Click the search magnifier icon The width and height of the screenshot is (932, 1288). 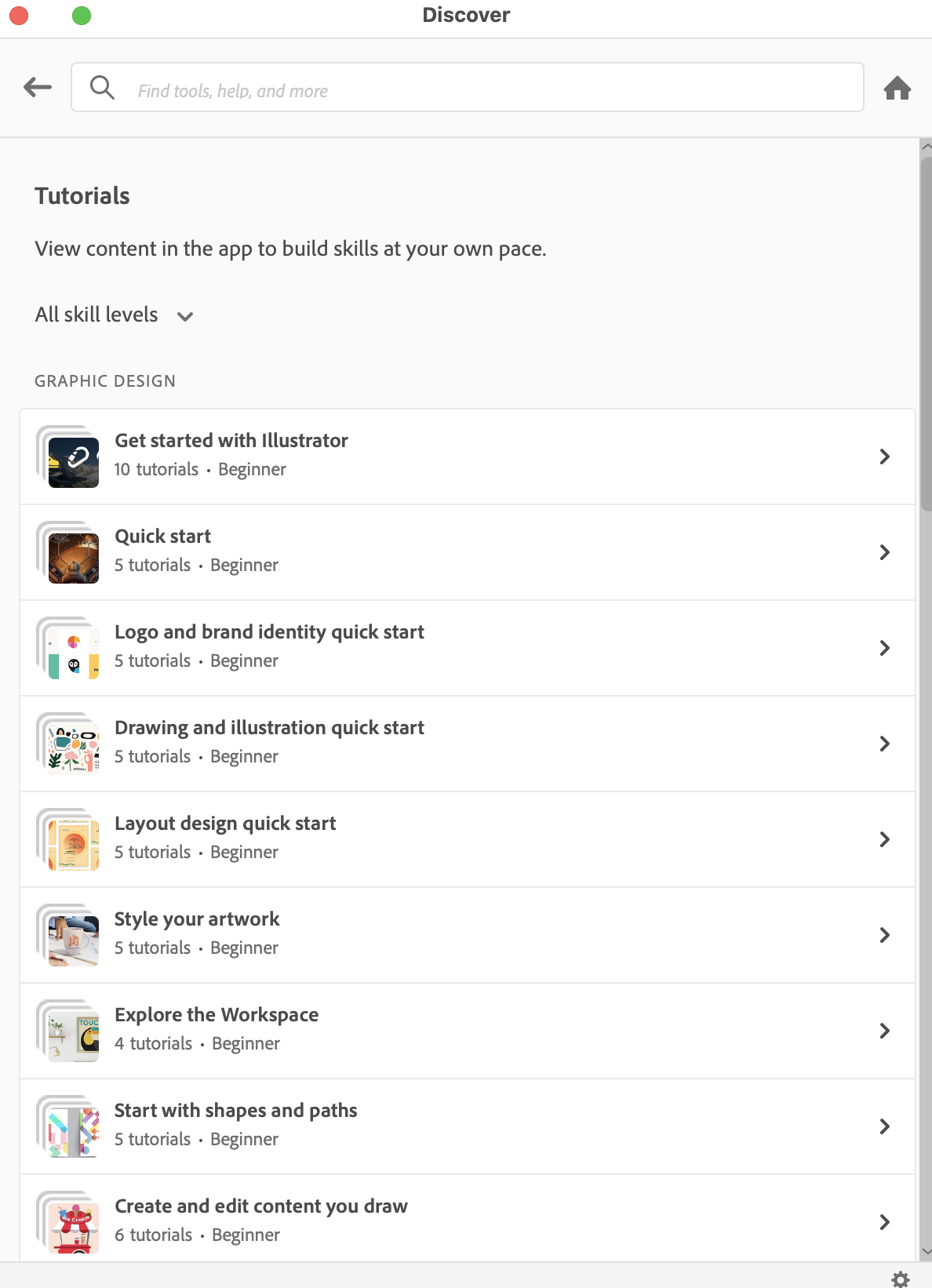click(x=102, y=87)
